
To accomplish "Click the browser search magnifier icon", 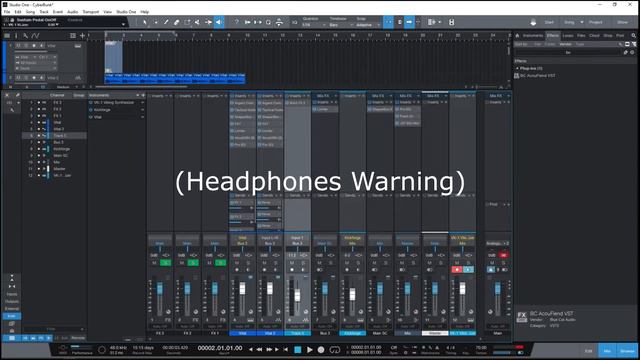I will [x=633, y=36].
